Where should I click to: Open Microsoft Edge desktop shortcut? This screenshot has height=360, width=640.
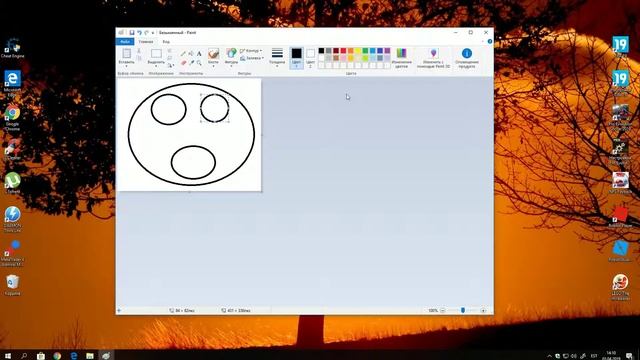point(12,83)
